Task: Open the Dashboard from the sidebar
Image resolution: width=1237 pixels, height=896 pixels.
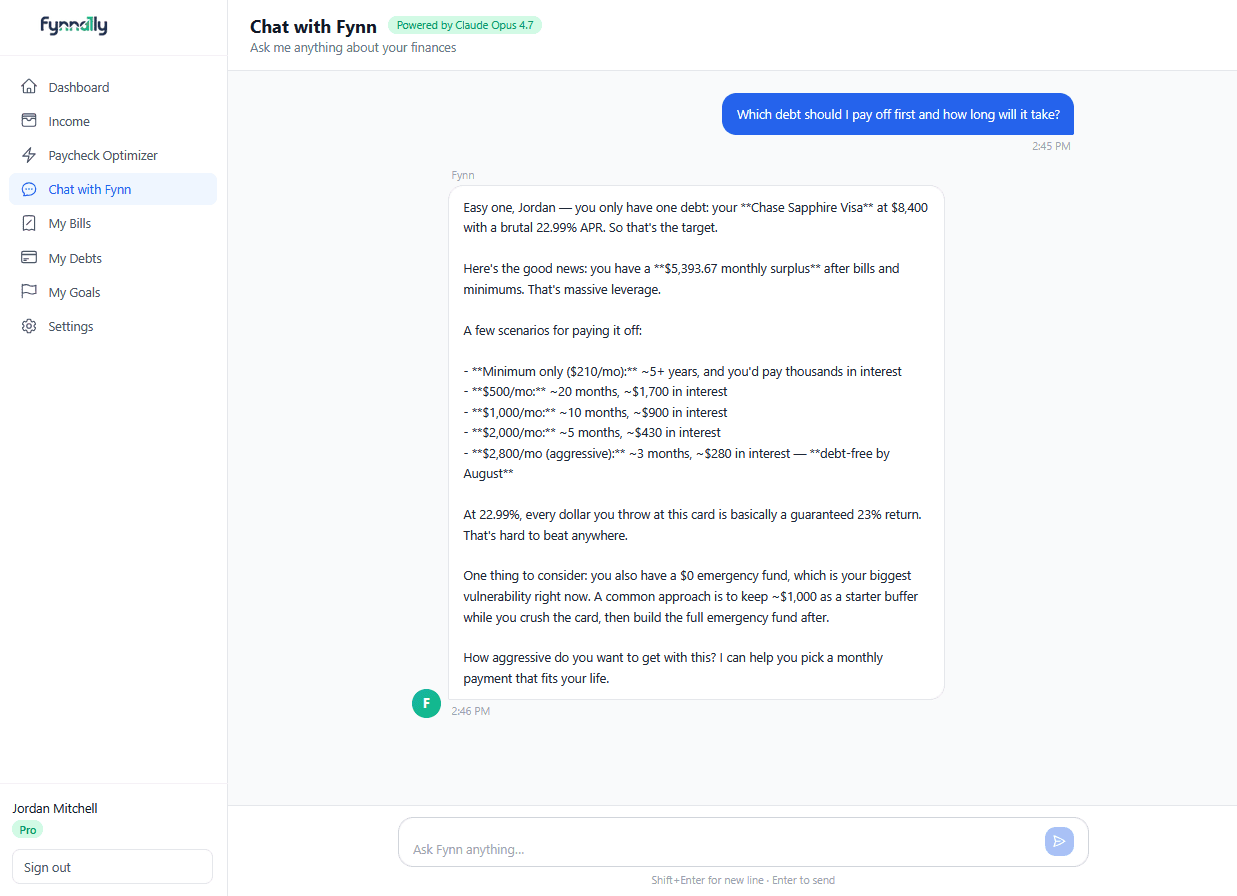Action: 30,87
